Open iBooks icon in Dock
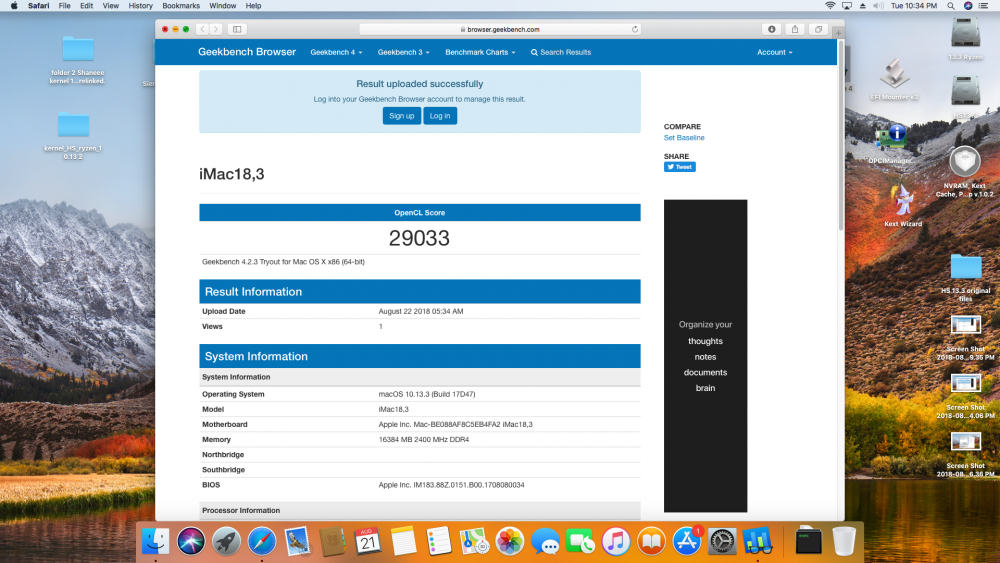 pyautogui.click(x=651, y=541)
